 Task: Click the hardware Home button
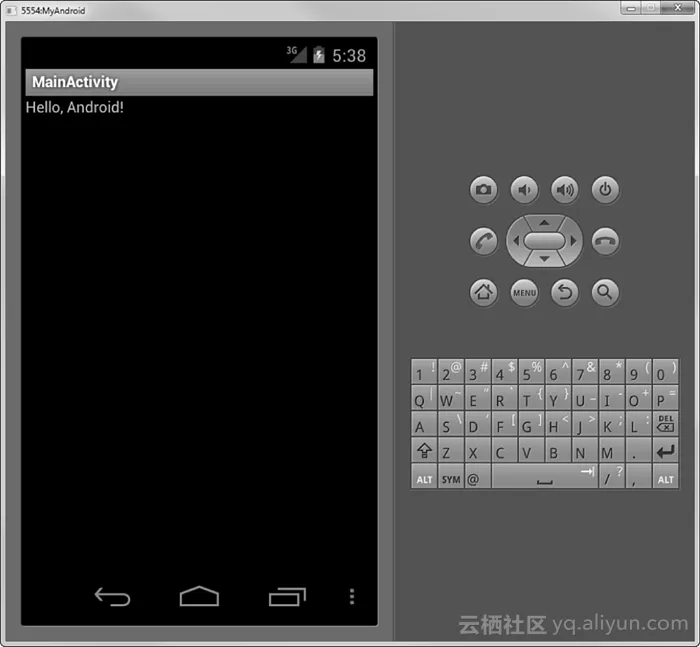[x=483, y=293]
